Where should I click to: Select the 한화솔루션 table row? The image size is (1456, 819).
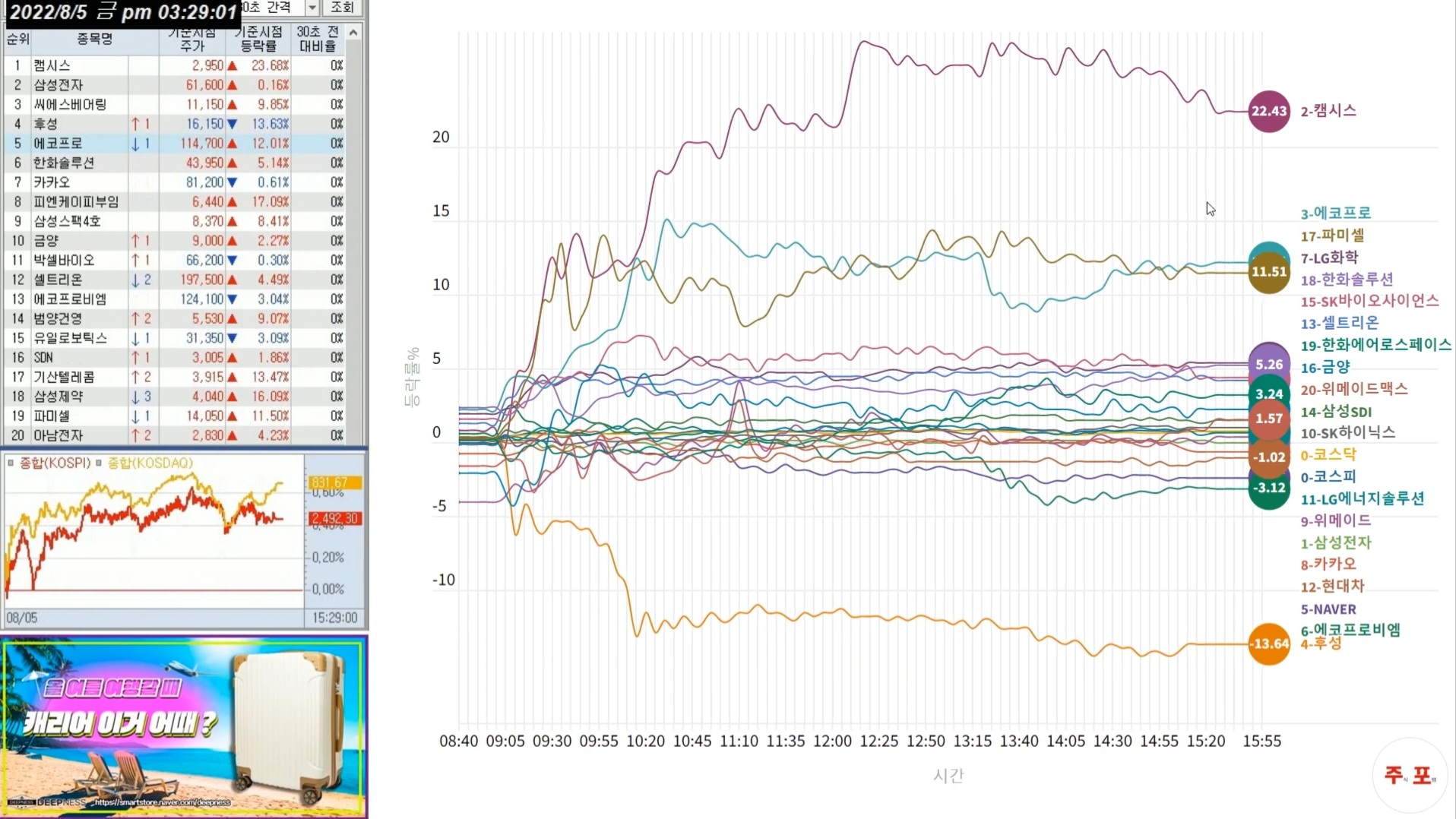click(x=175, y=163)
